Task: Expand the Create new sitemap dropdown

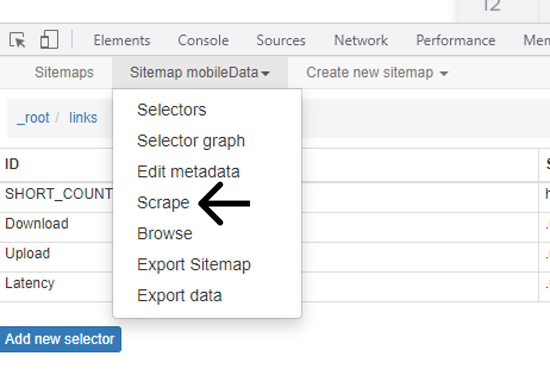Action: 377,73
